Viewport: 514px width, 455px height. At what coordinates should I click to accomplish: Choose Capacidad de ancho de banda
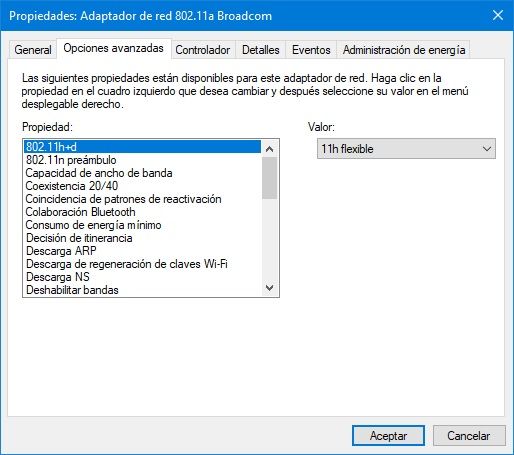pos(142,173)
